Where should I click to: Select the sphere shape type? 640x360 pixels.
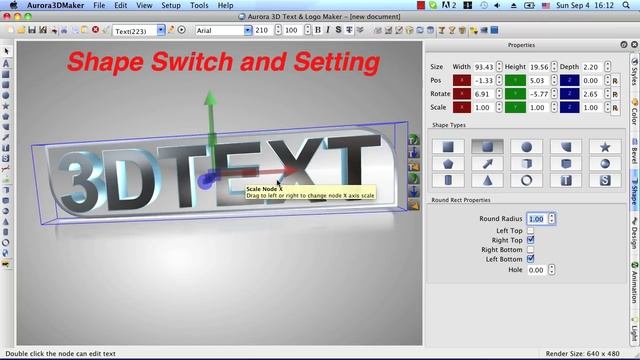[x=605, y=164]
